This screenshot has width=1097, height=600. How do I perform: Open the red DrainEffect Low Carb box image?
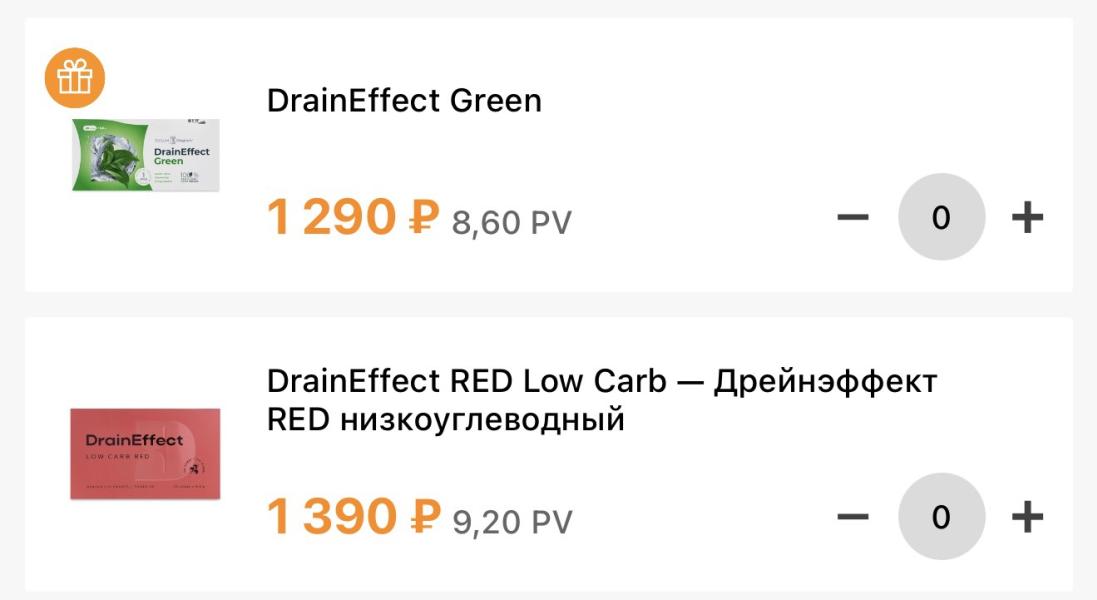coord(146,454)
